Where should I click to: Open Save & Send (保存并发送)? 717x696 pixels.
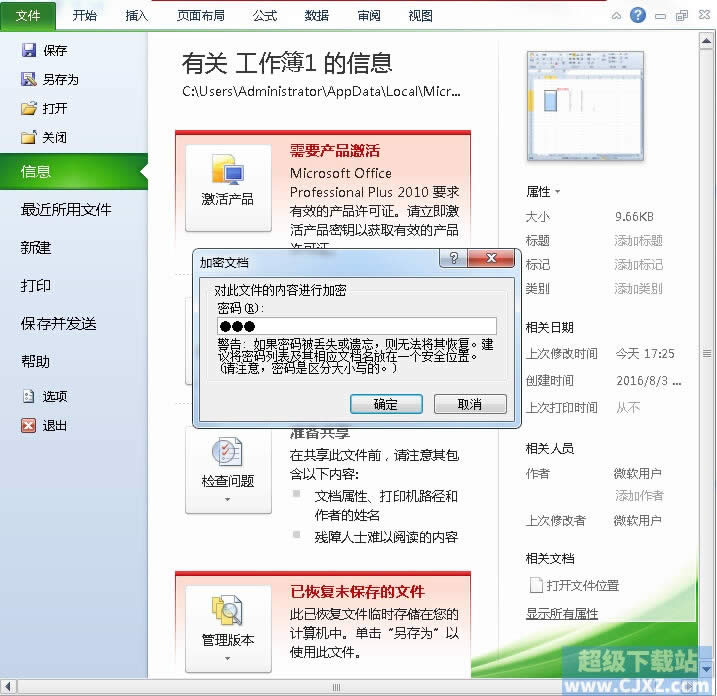pos(59,324)
